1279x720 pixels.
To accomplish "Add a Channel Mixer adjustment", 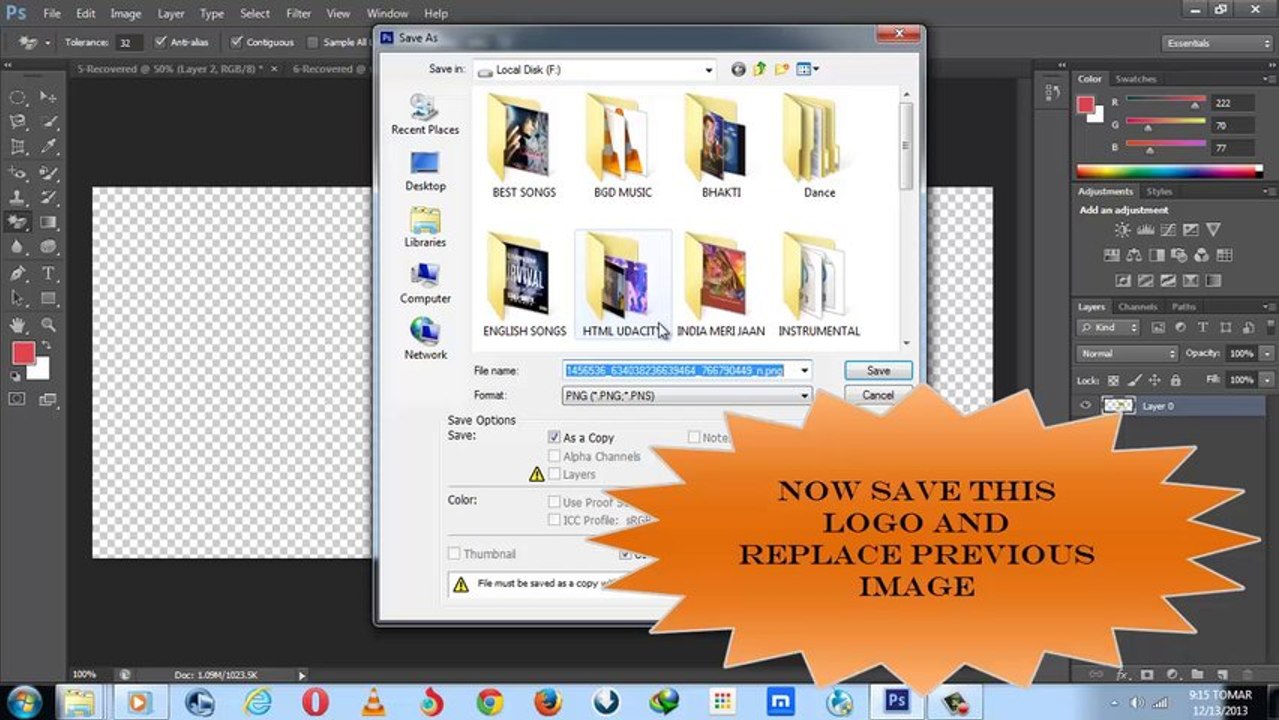I will point(1202,255).
